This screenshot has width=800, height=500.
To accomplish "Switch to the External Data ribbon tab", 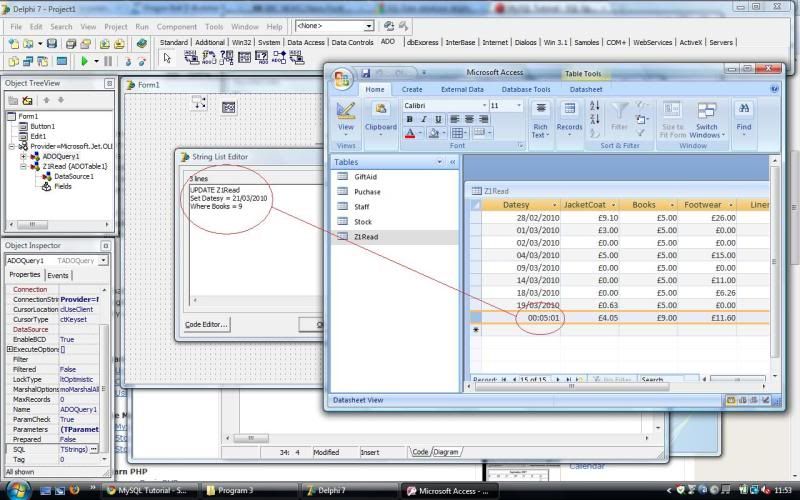I will pyautogui.click(x=462, y=89).
